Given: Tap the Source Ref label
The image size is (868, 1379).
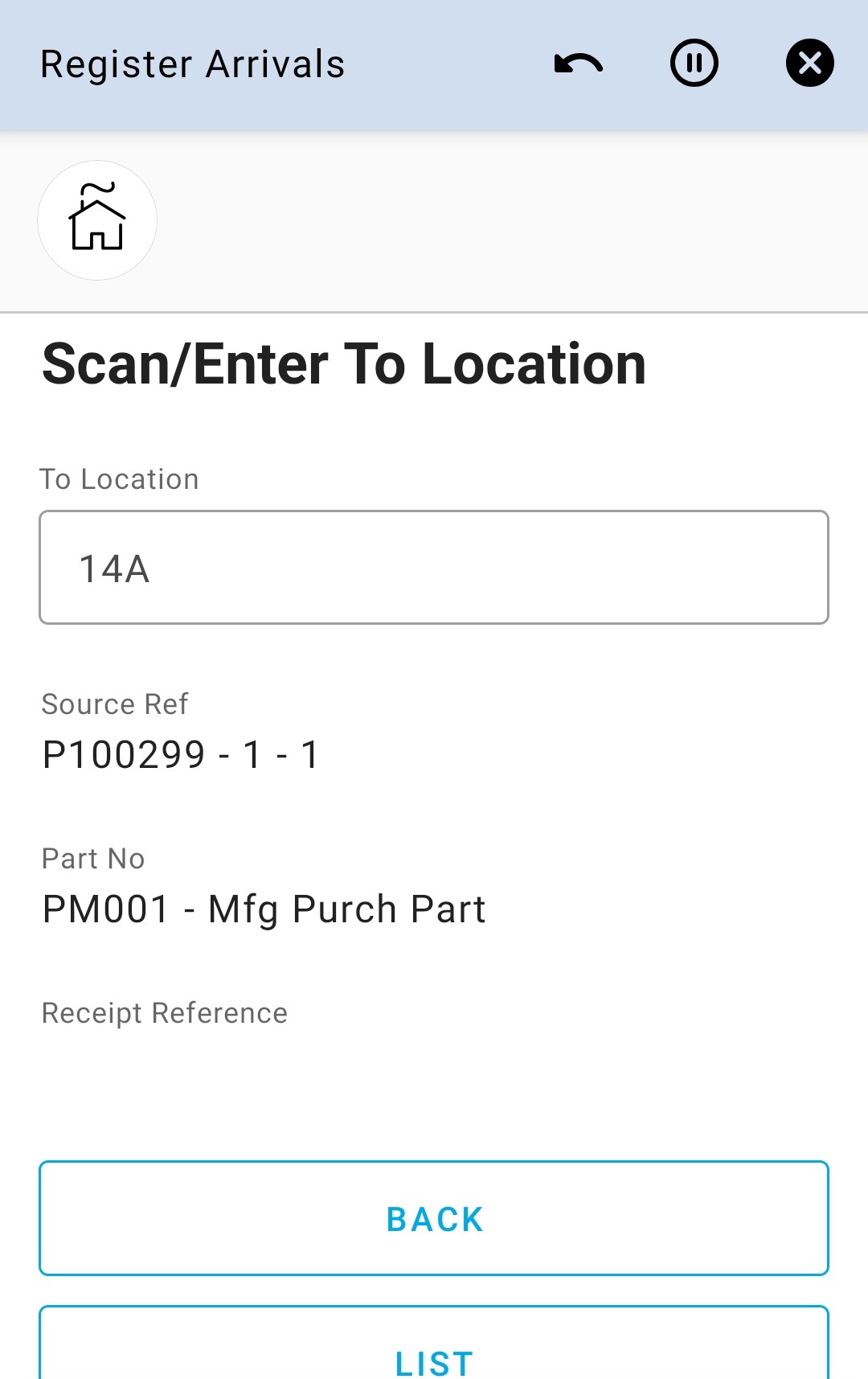Looking at the screenshot, I should click(115, 704).
